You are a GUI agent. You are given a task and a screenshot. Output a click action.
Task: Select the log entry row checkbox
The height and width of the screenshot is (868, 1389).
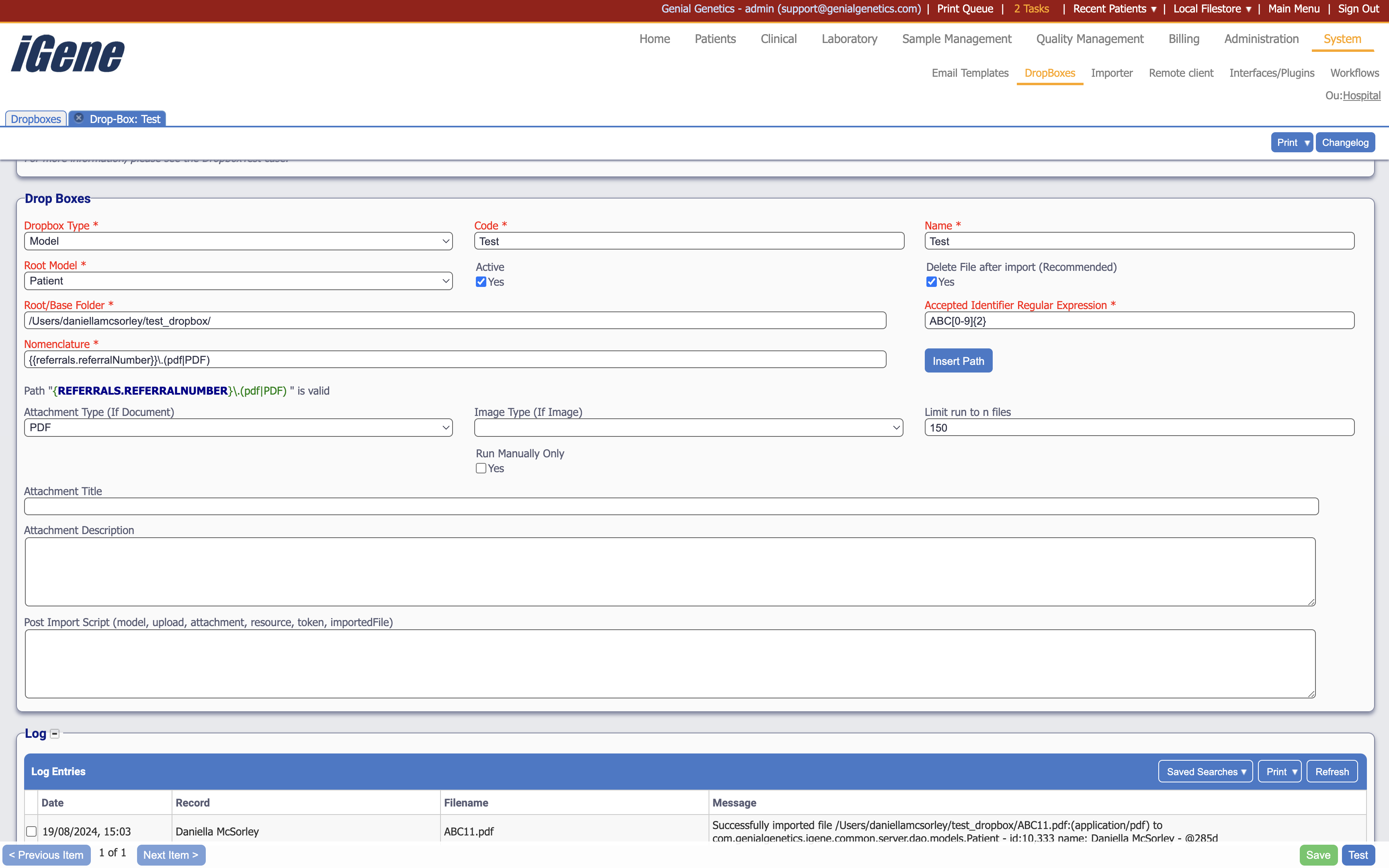(32, 831)
